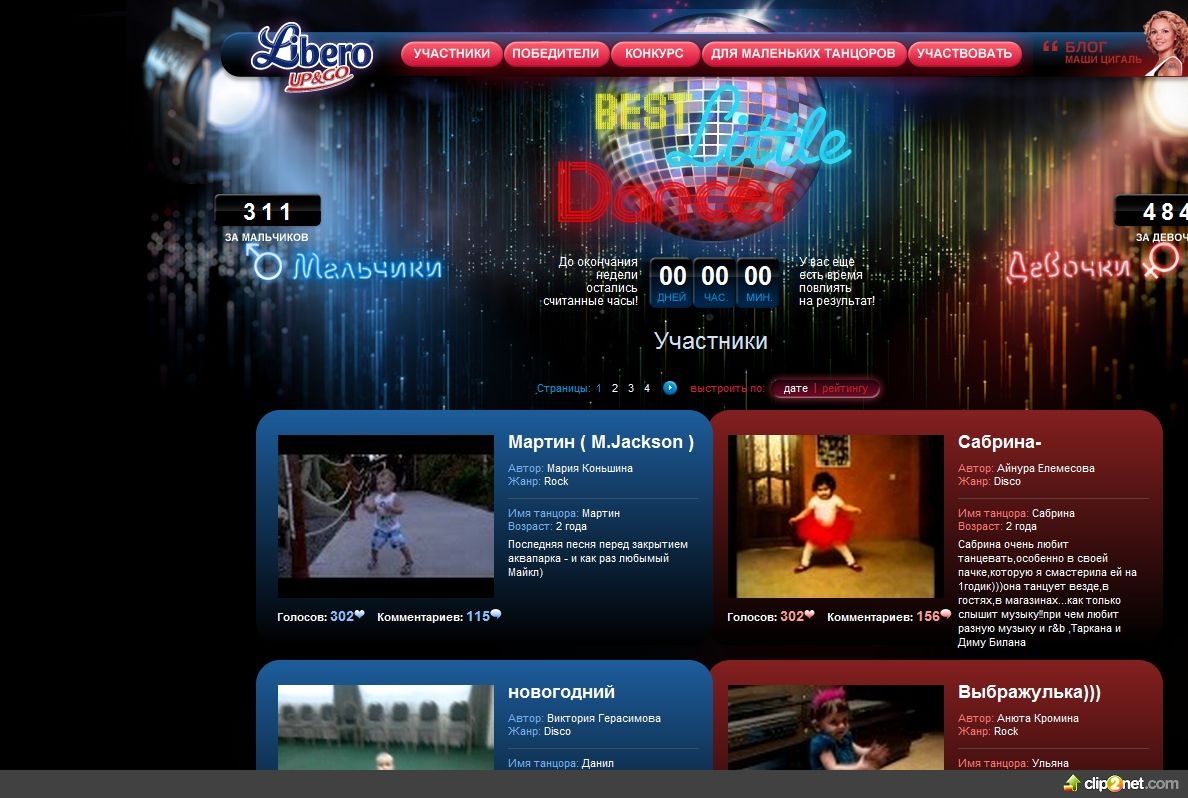Click the days countdown box

[x=672, y=283]
